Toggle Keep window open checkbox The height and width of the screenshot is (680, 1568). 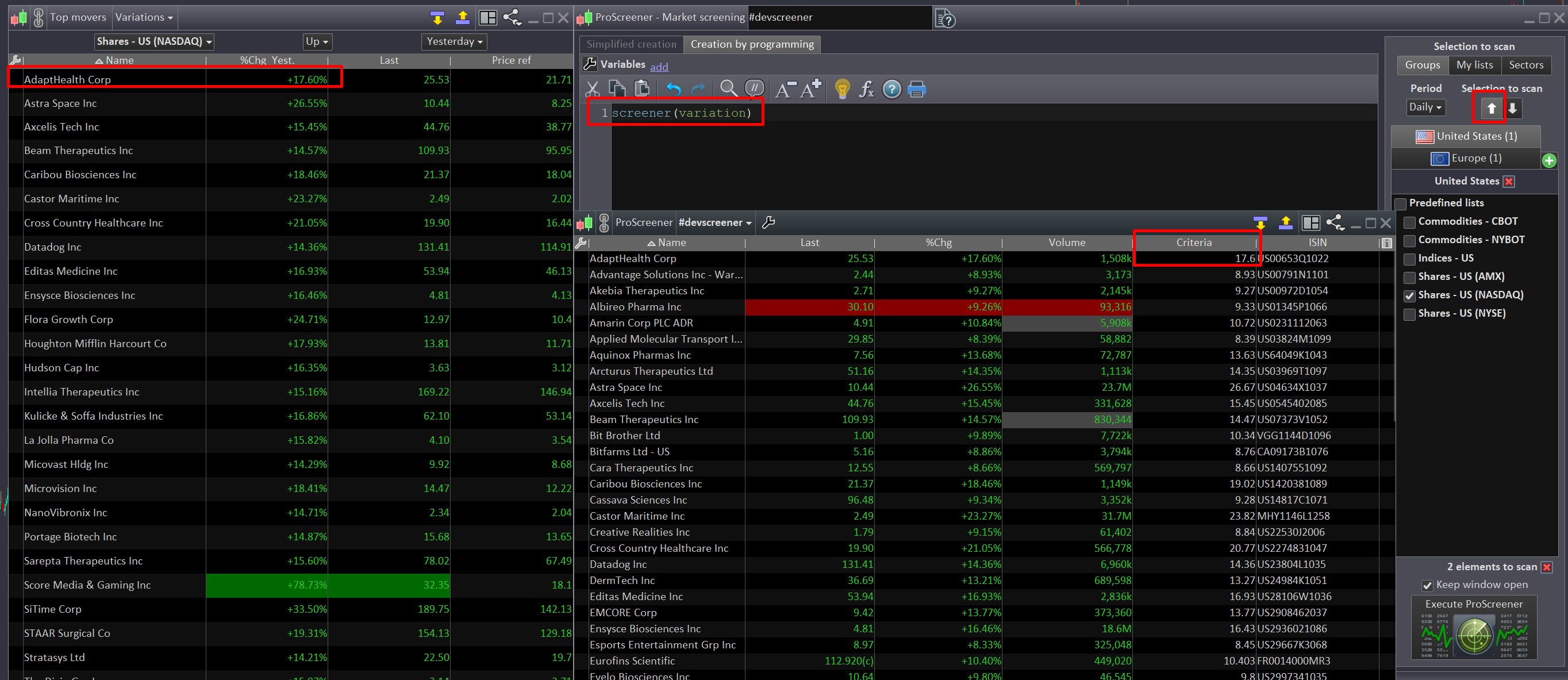click(1427, 585)
